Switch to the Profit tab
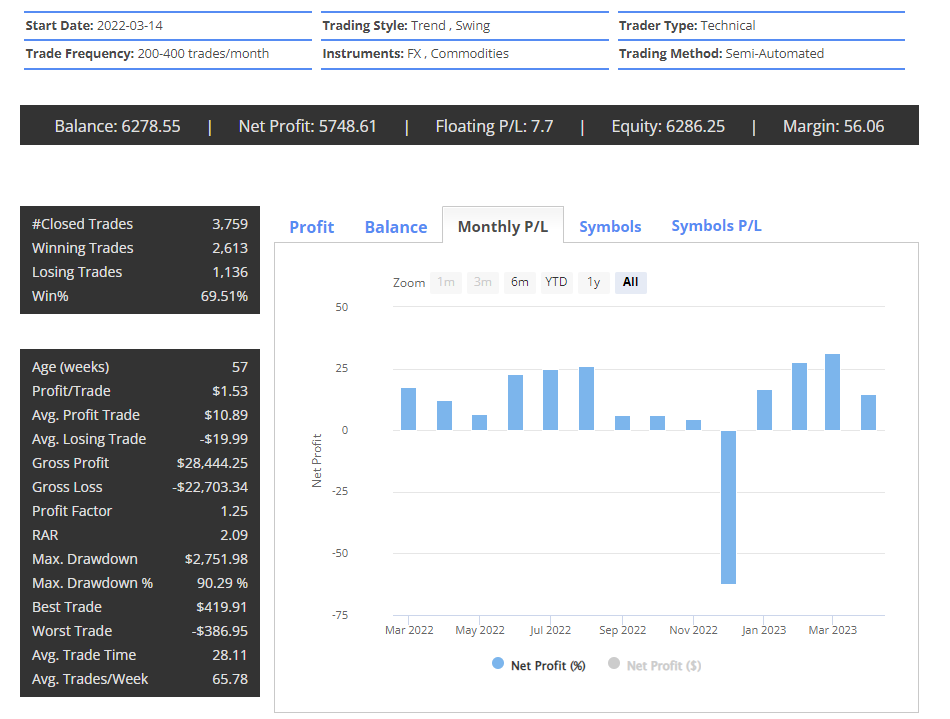 (x=311, y=227)
